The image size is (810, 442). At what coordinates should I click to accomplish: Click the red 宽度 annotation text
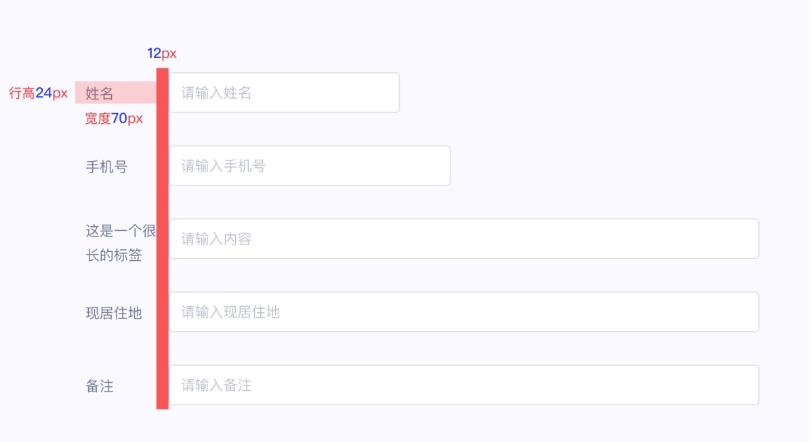click(97, 119)
